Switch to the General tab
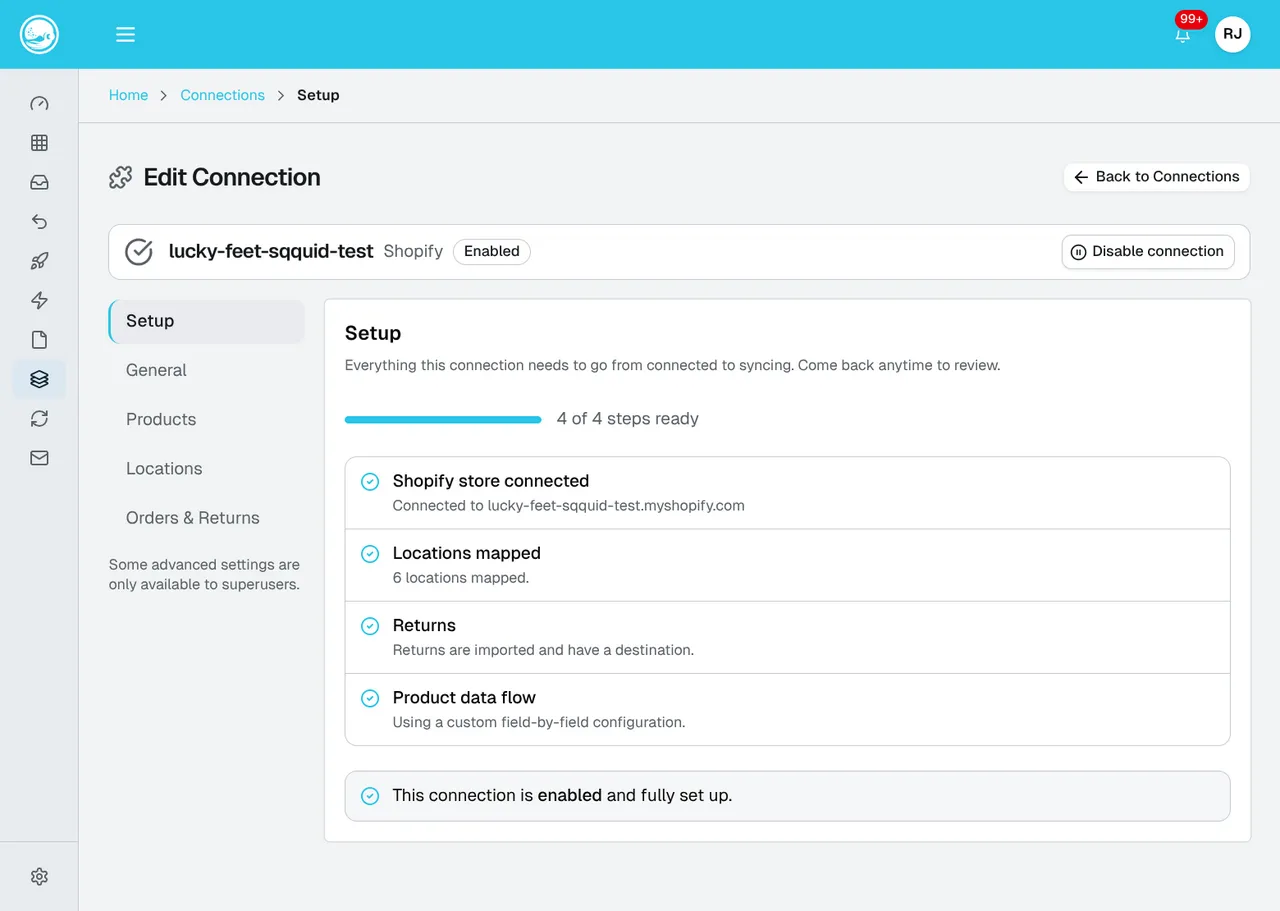This screenshot has width=1280, height=911. tap(206, 370)
